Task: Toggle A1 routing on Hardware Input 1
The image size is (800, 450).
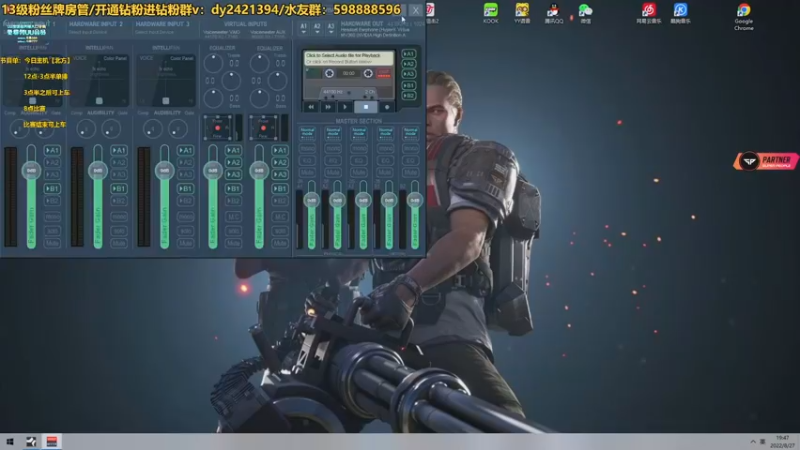Action: (x=52, y=151)
